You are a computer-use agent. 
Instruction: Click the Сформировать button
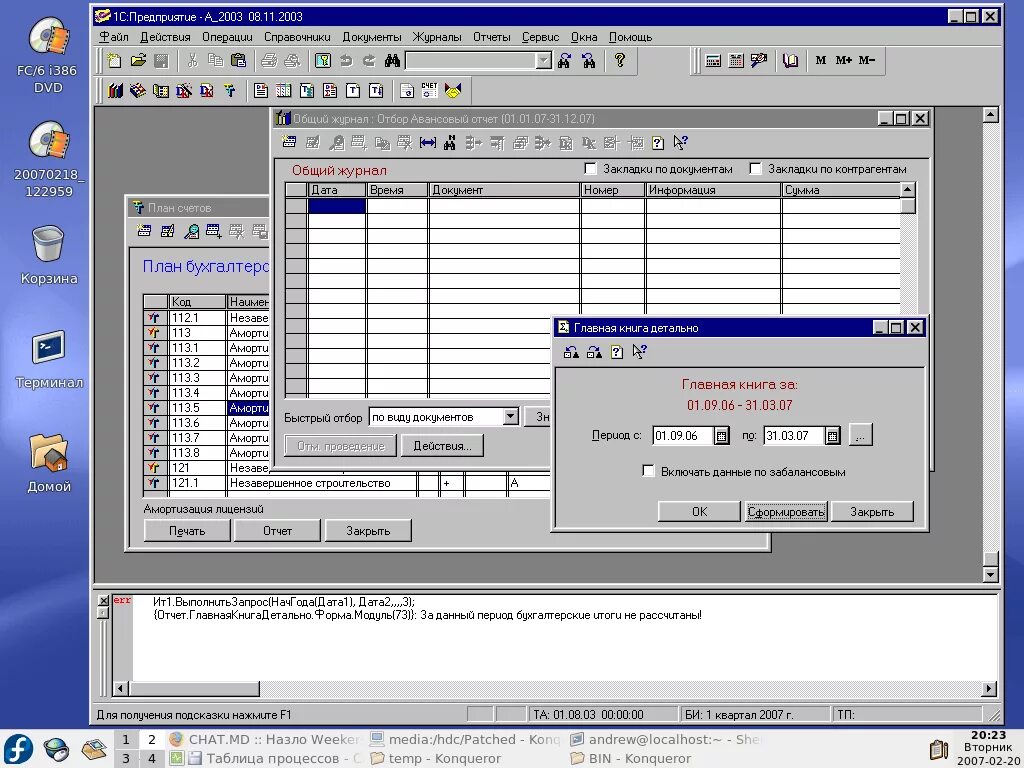786,511
